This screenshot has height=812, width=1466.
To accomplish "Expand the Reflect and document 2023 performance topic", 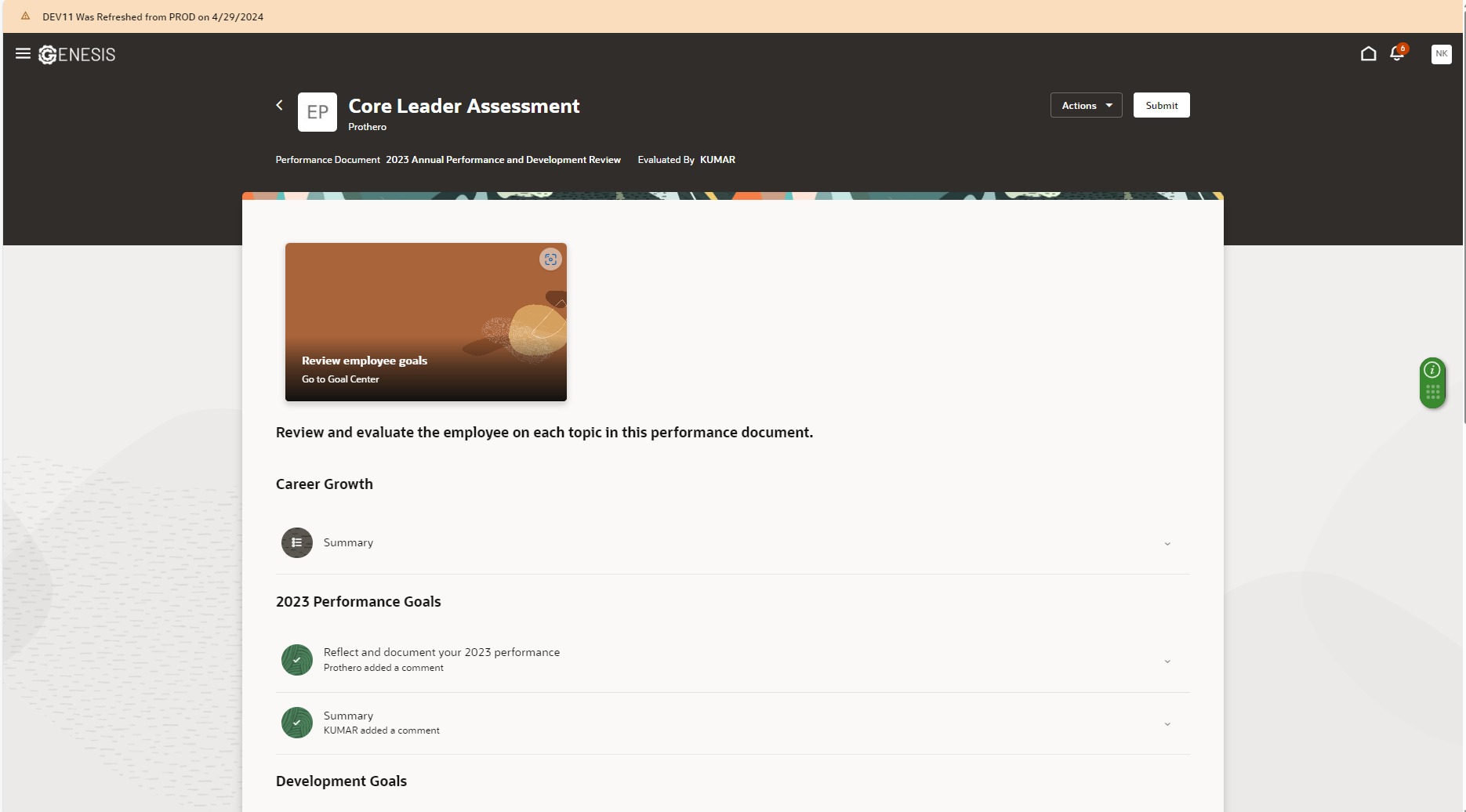I will 1167,660.
